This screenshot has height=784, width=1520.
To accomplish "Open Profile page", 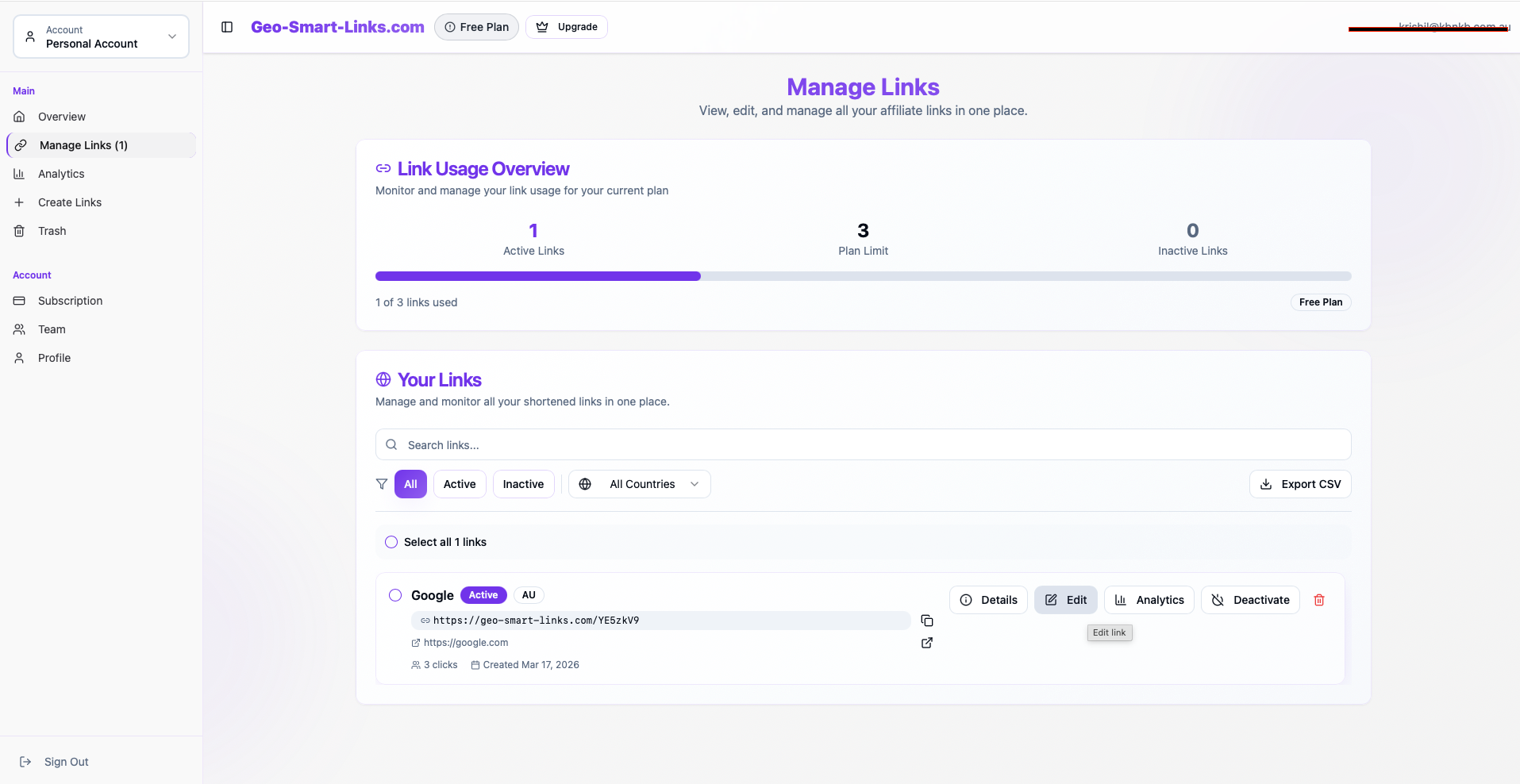I will click(x=102, y=358).
